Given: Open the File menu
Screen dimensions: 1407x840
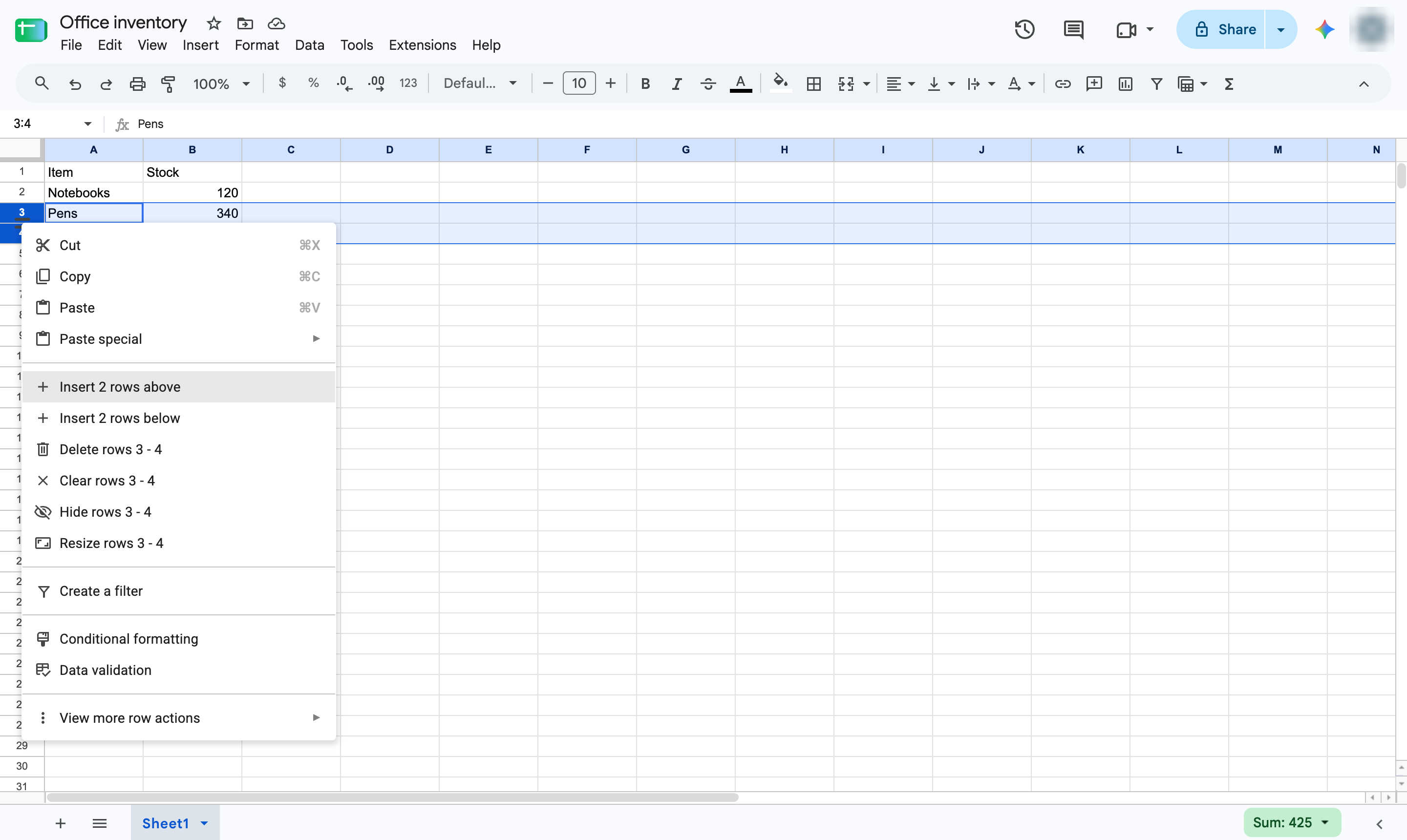Looking at the screenshot, I should 71,45.
